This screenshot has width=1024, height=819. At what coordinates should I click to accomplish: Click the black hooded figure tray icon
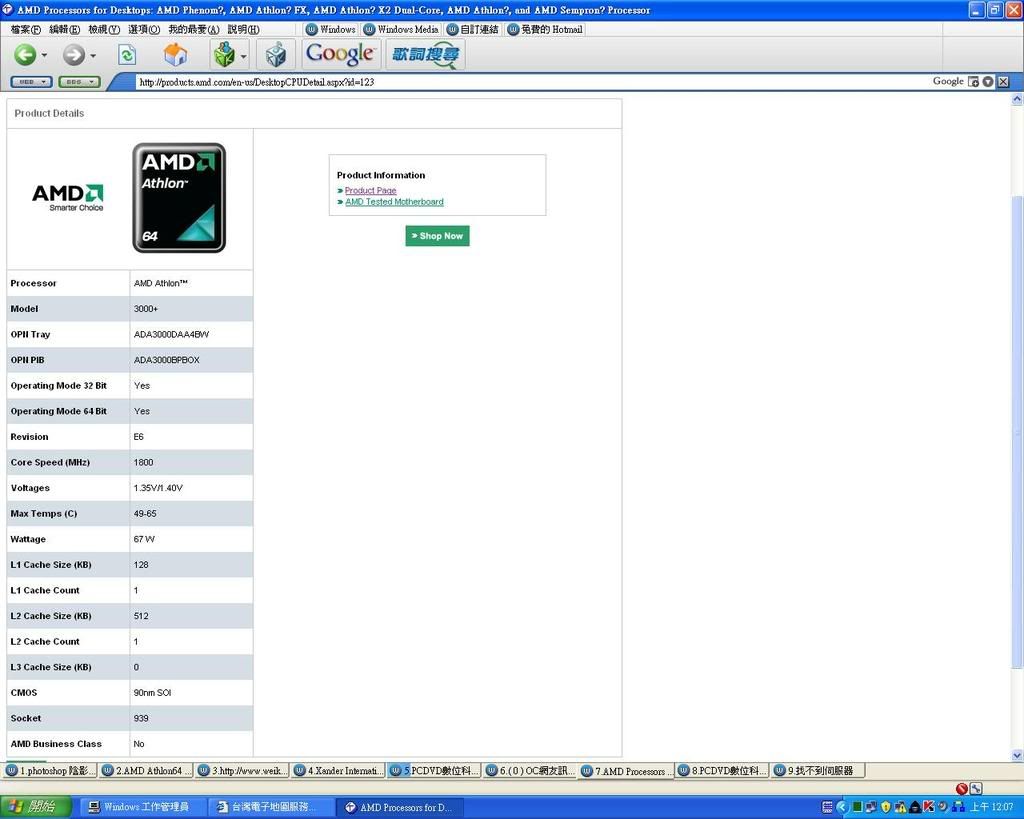tap(914, 807)
